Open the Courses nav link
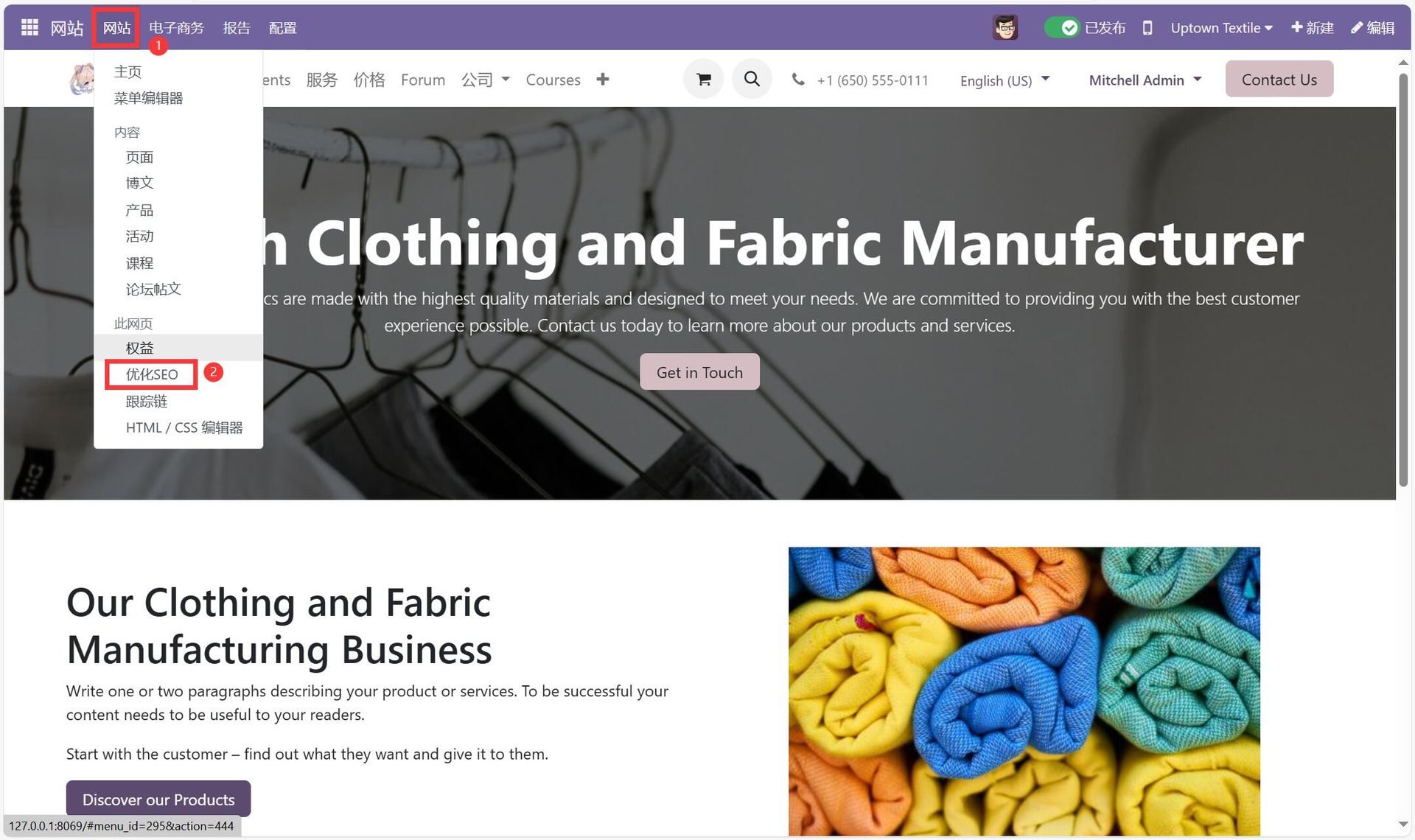 pos(553,80)
